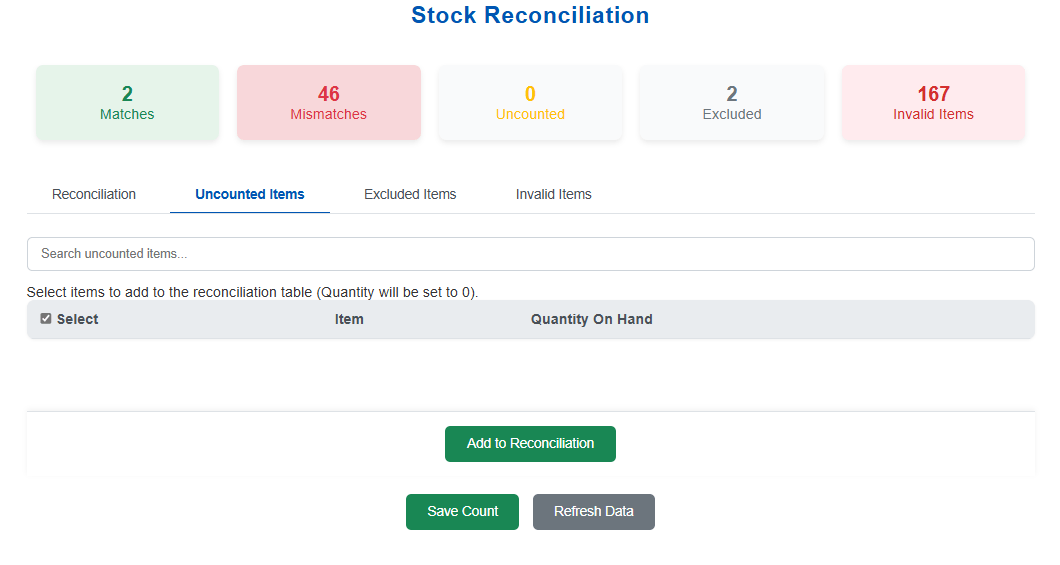1060x565 pixels.
Task: Click the red Mismatches summary card
Action: point(328,103)
